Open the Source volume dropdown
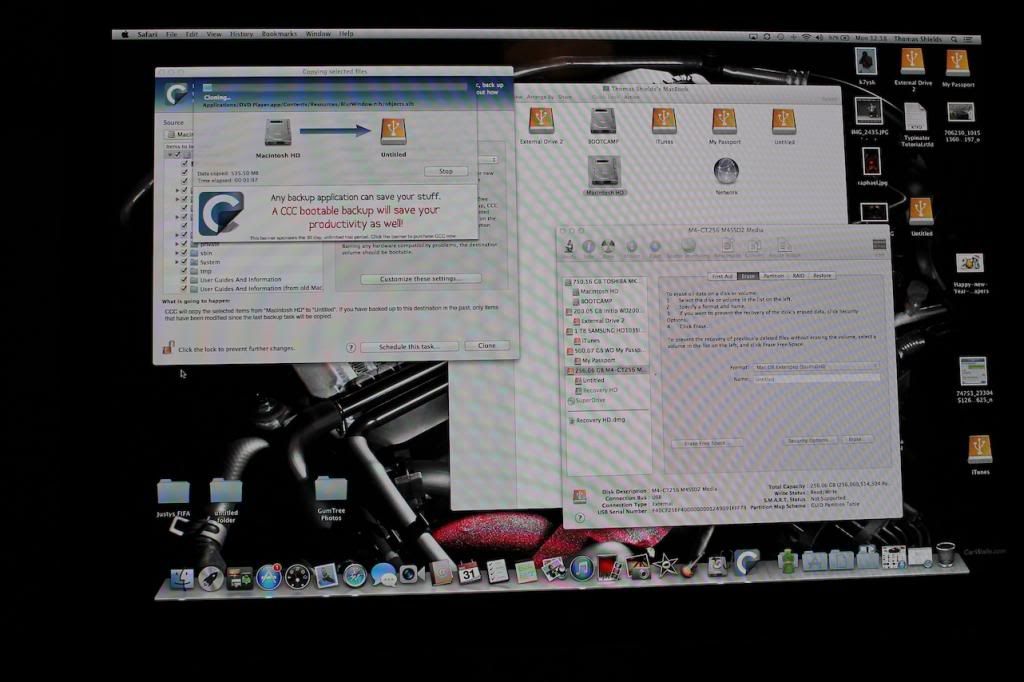 click(x=180, y=135)
